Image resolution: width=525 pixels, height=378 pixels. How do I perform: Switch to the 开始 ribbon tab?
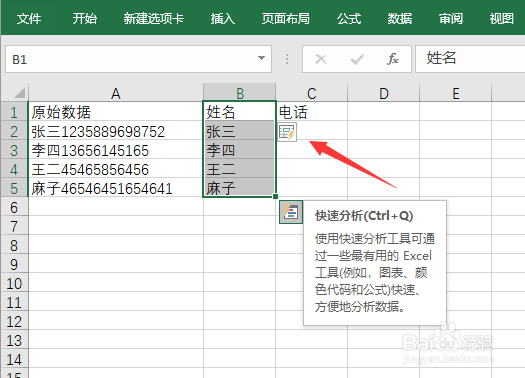tap(84, 18)
